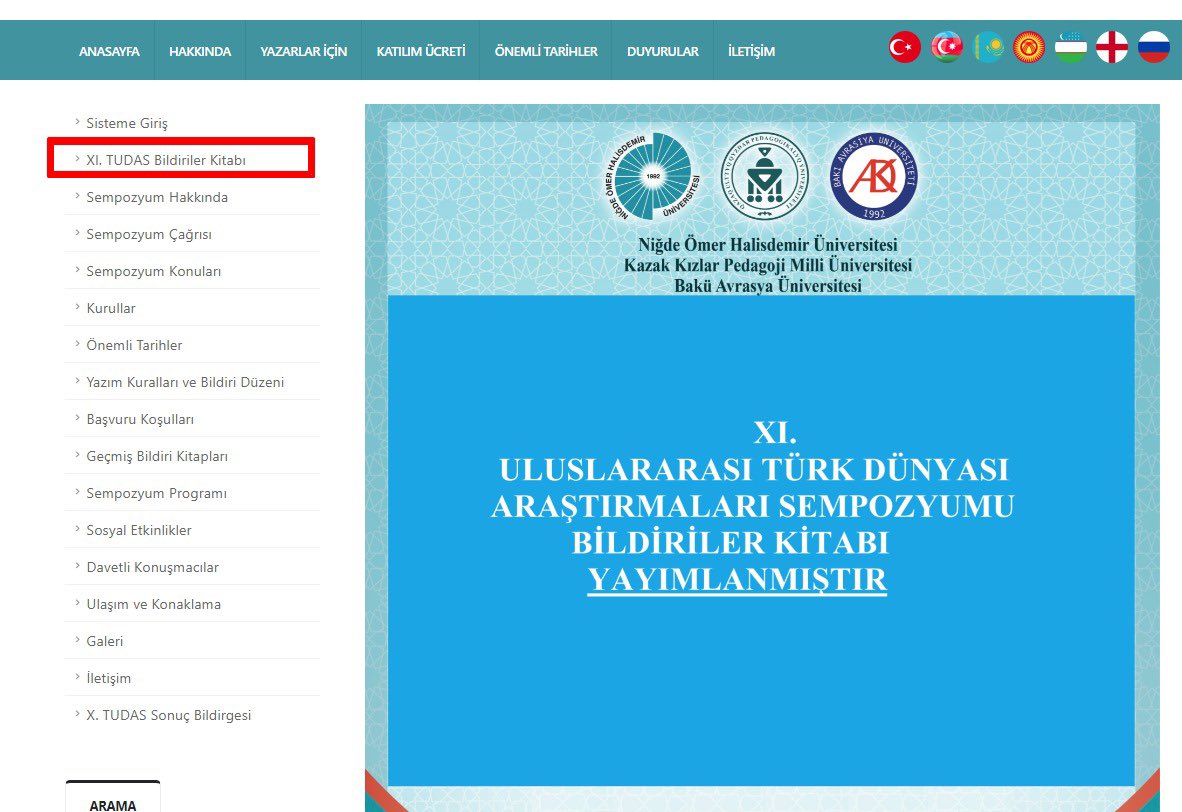
Task: Open the YAYIMLANMIŞTIR underlined link
Action: click(740, 579)
